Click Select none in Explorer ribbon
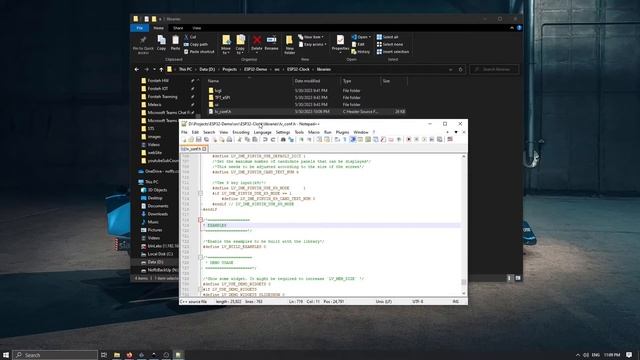Image resolution: width=640 pixels, height=360 pixels. [x=390, y=44]
